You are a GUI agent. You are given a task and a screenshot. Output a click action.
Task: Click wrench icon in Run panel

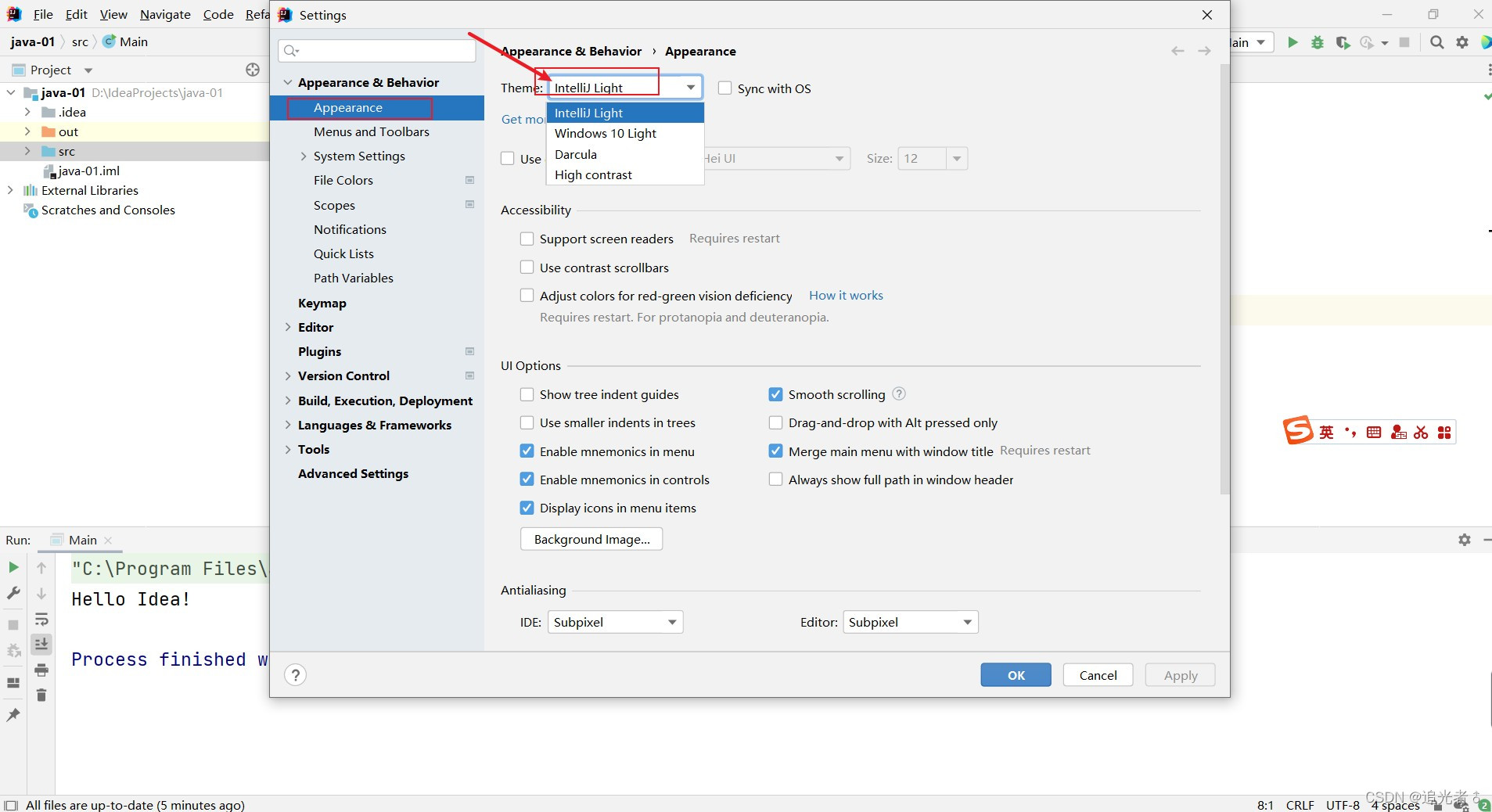pyautogui.click(x=13, y=593)
